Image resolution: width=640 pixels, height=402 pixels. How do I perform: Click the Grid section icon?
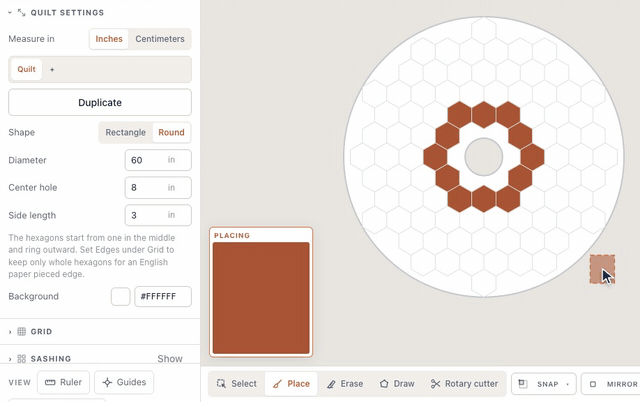(22, 331)
